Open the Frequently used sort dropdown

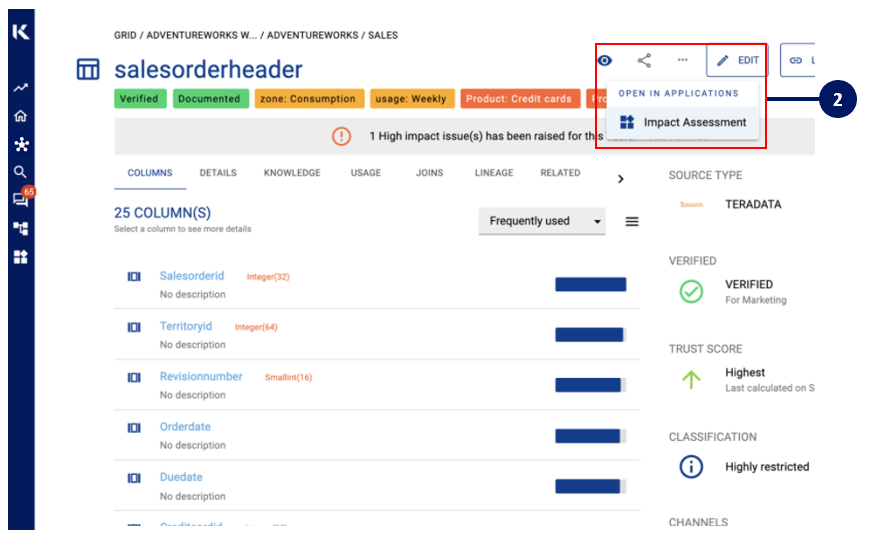click(x=541, y=221)
